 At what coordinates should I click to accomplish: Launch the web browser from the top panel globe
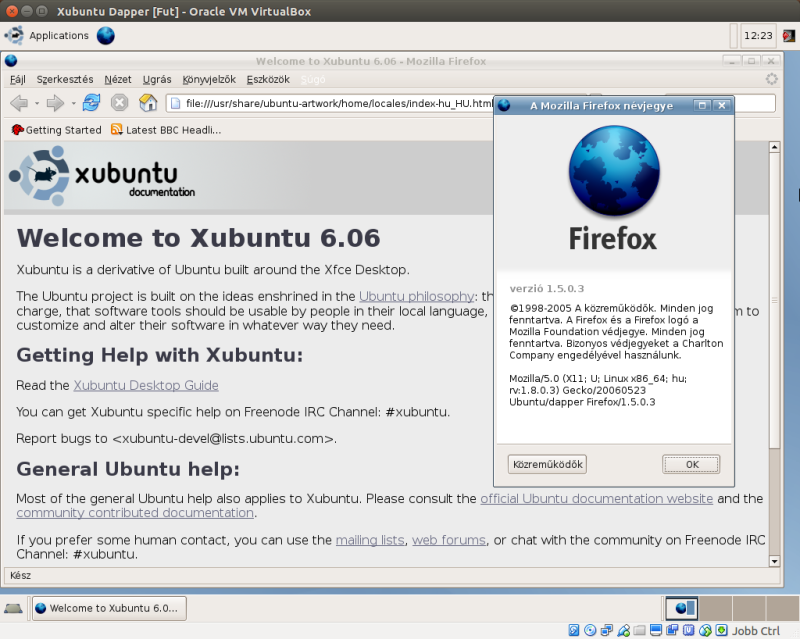click(106, 36)
